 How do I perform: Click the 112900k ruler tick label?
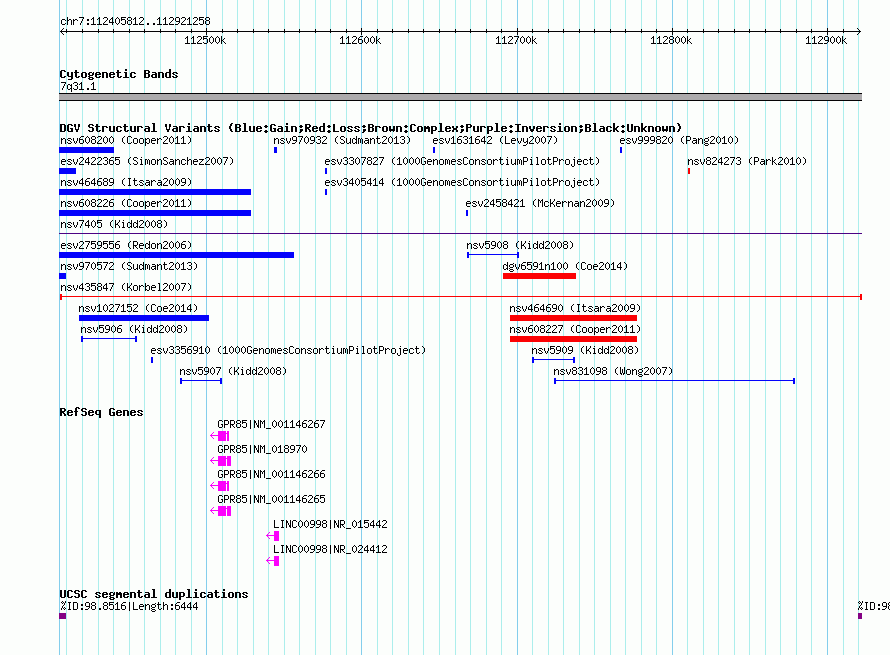point(826,40)
